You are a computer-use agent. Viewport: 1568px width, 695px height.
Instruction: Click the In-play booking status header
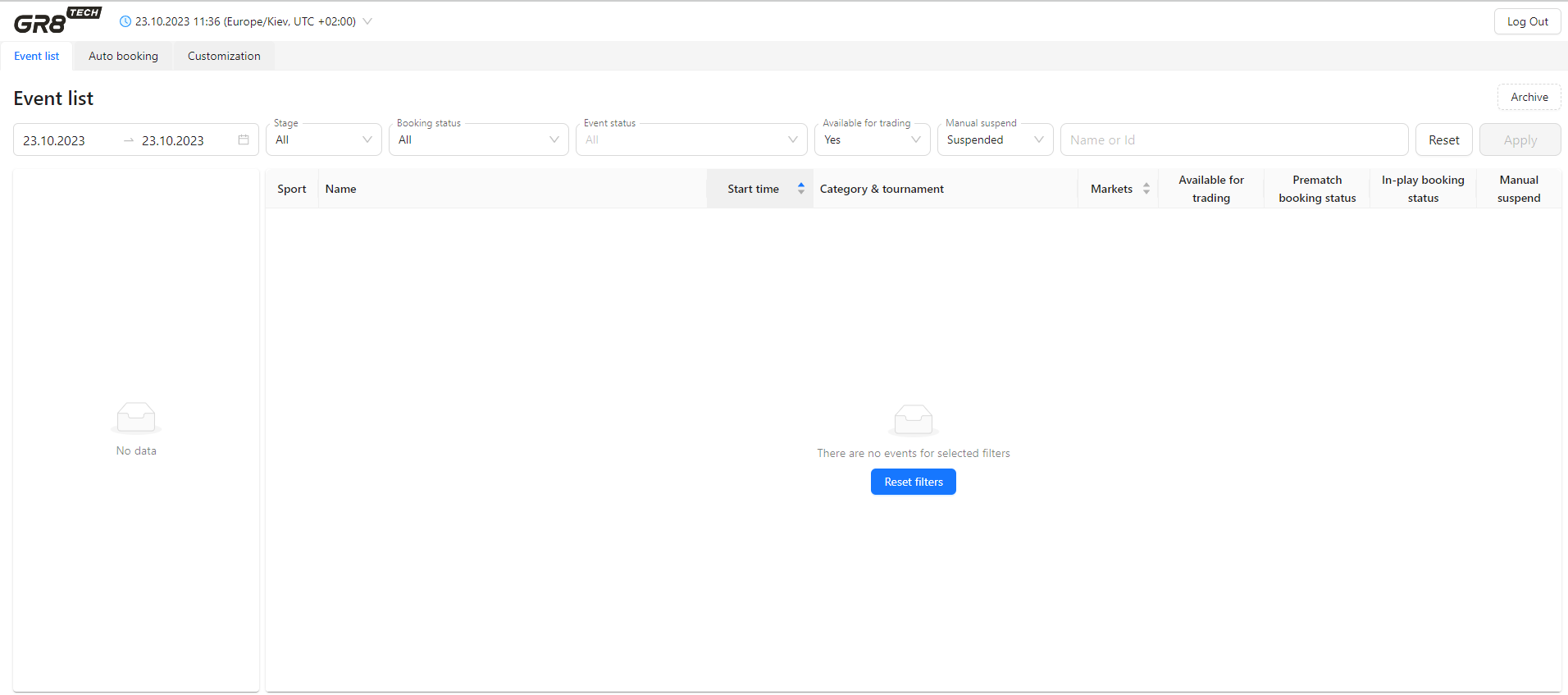pyautogui.click(x=1423, y=189)
